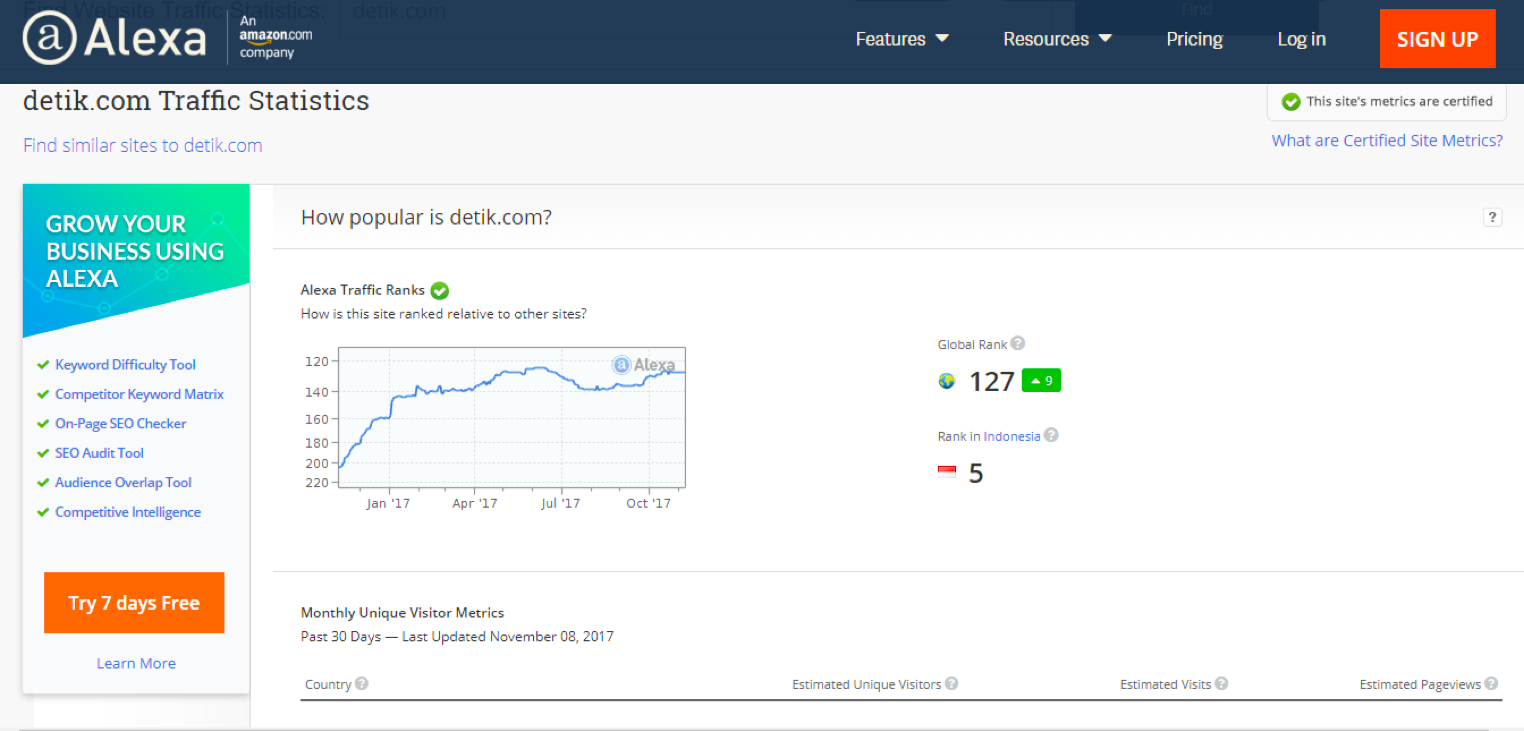Click the traffic rank history chart

(x=511, y=417)
